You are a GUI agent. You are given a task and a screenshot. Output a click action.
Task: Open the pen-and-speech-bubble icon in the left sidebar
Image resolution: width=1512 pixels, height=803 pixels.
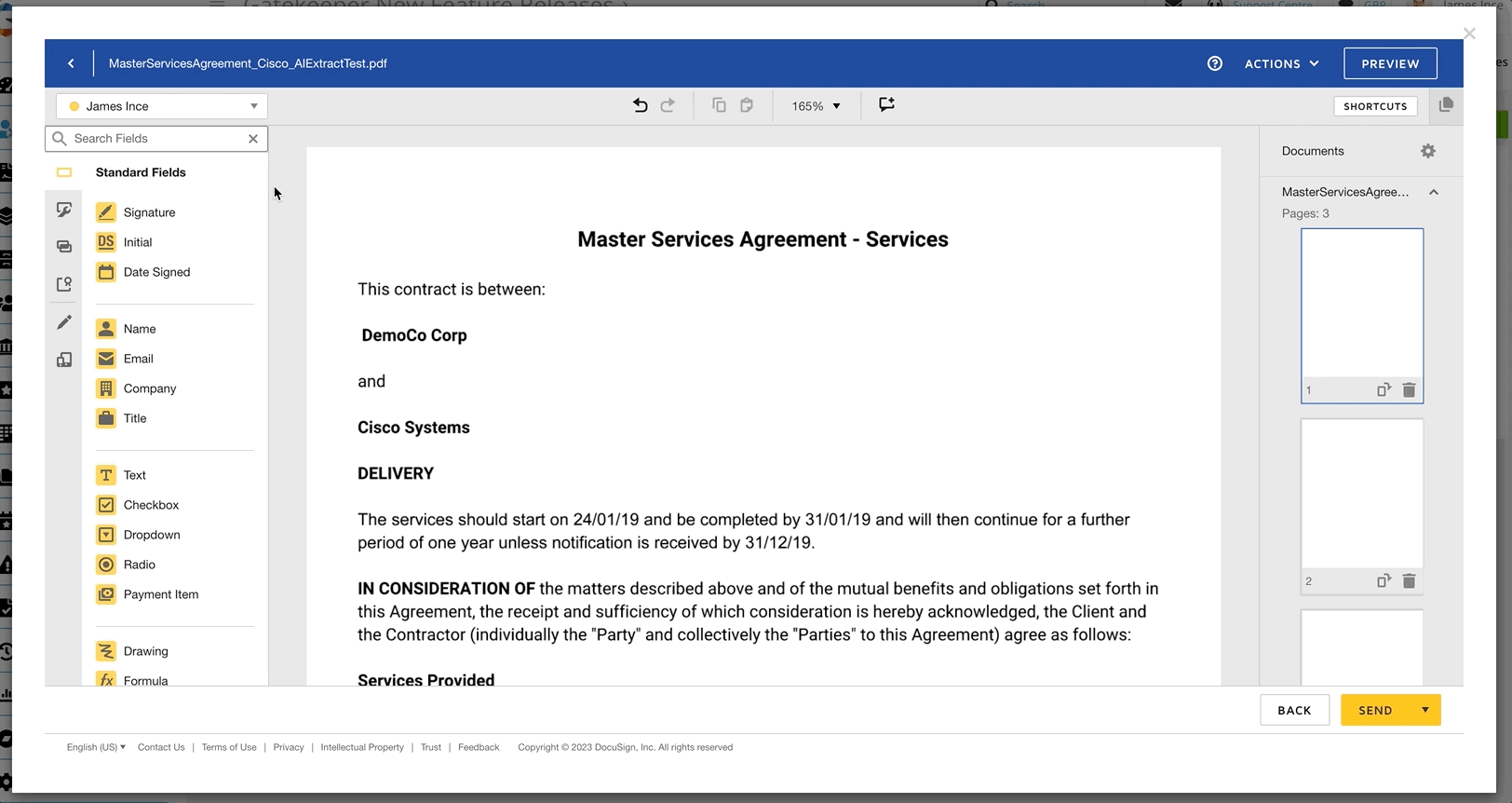click(x=64, y=211)
